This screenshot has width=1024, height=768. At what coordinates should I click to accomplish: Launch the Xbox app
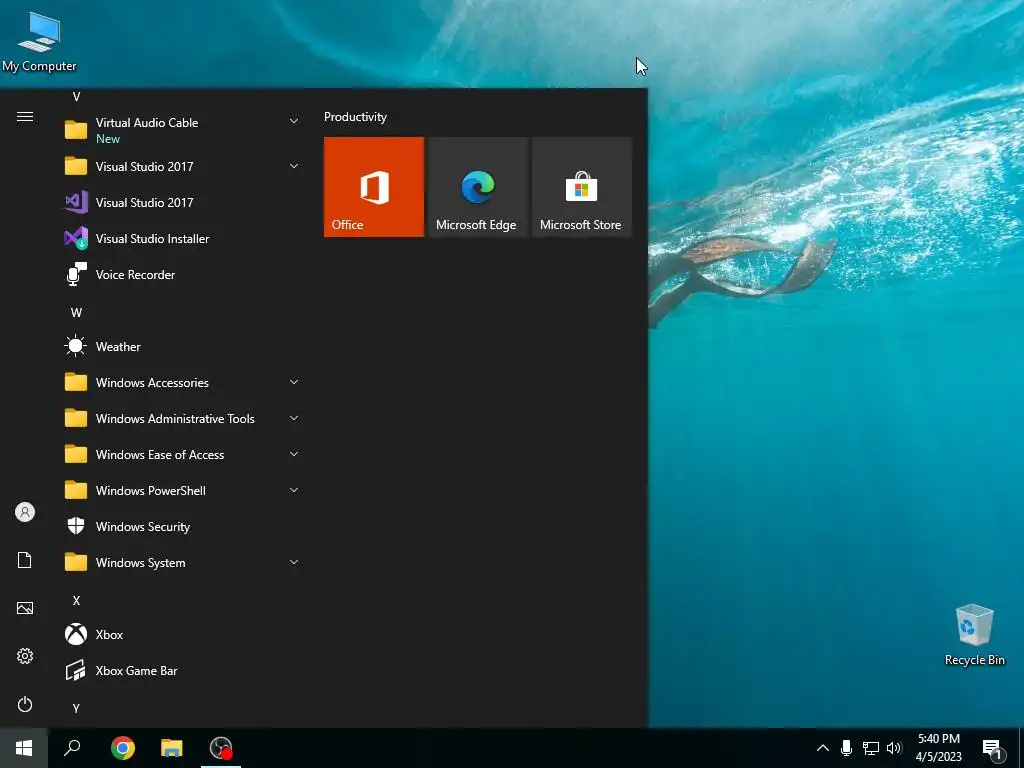(x=182, y=634)
